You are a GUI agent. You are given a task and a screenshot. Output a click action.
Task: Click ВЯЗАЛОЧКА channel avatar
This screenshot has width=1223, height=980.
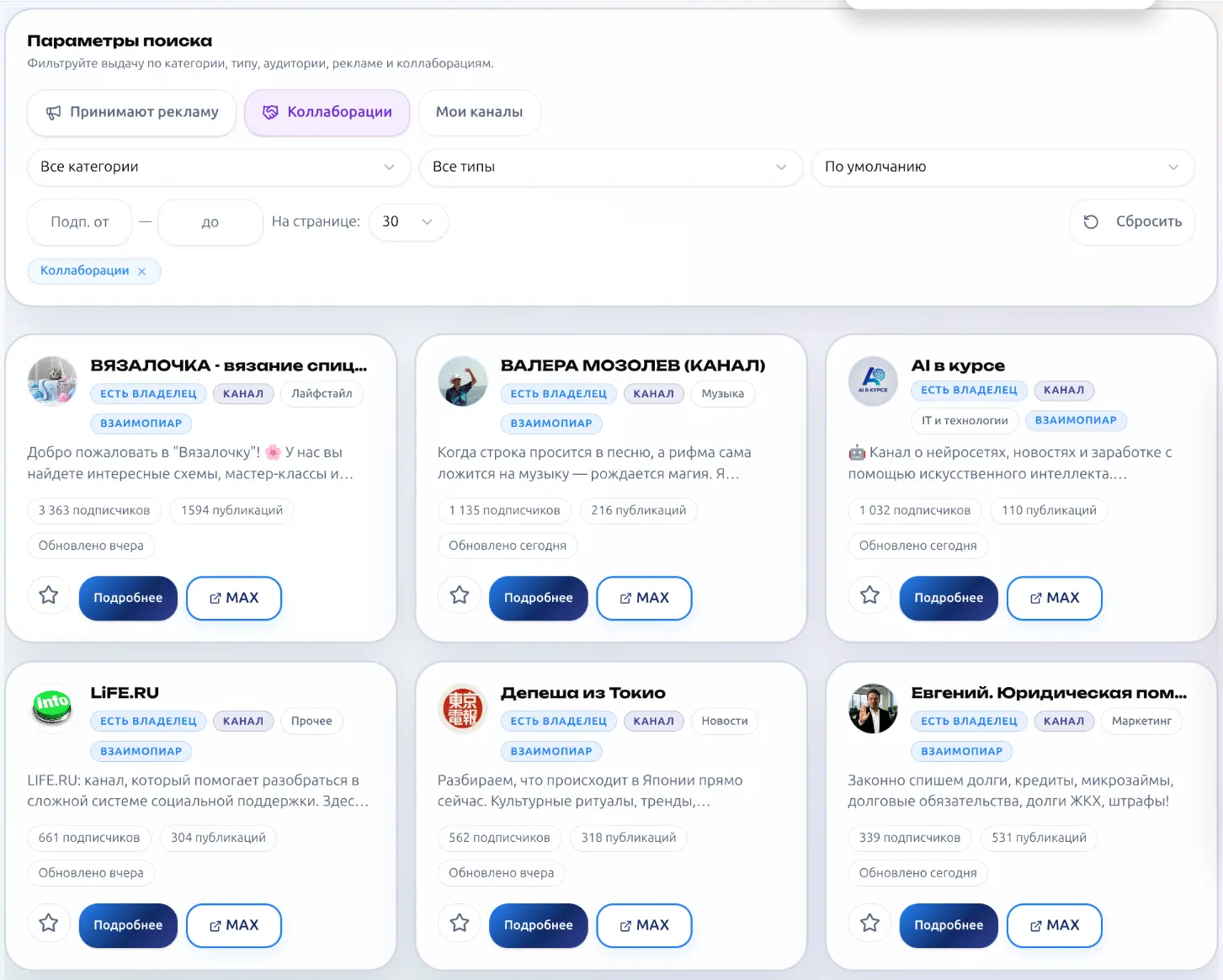click(x=52, y=381)
